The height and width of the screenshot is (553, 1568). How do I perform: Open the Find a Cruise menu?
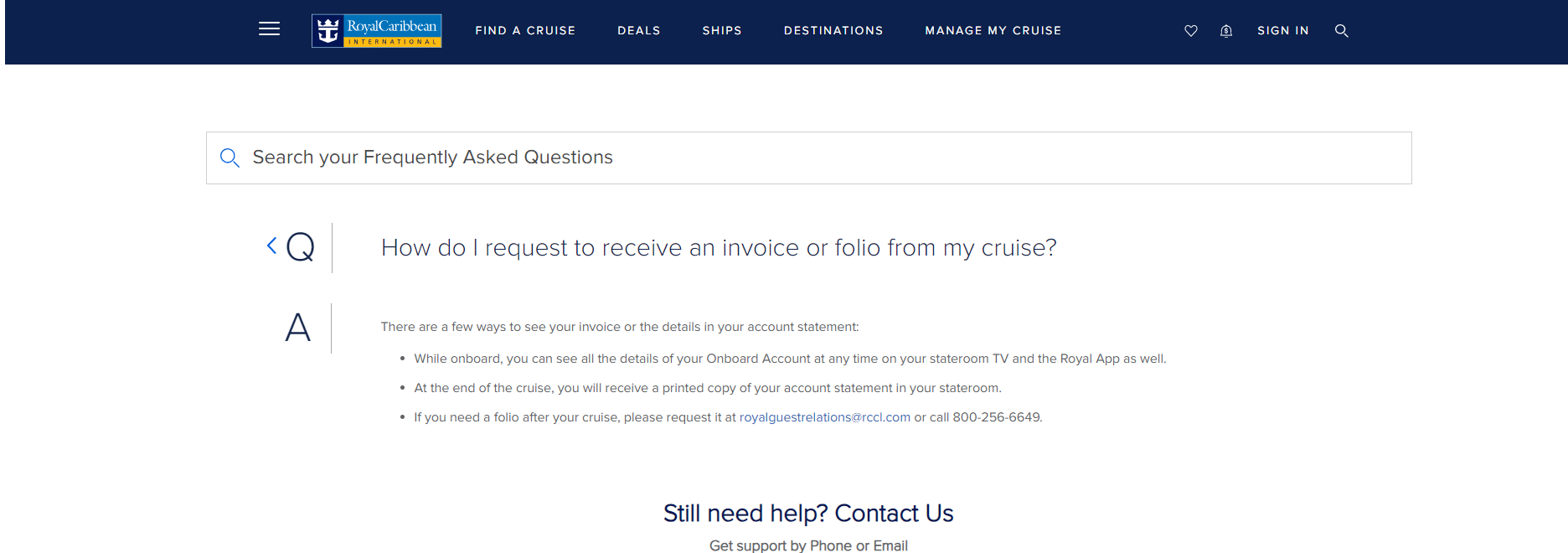coord(525,30)
